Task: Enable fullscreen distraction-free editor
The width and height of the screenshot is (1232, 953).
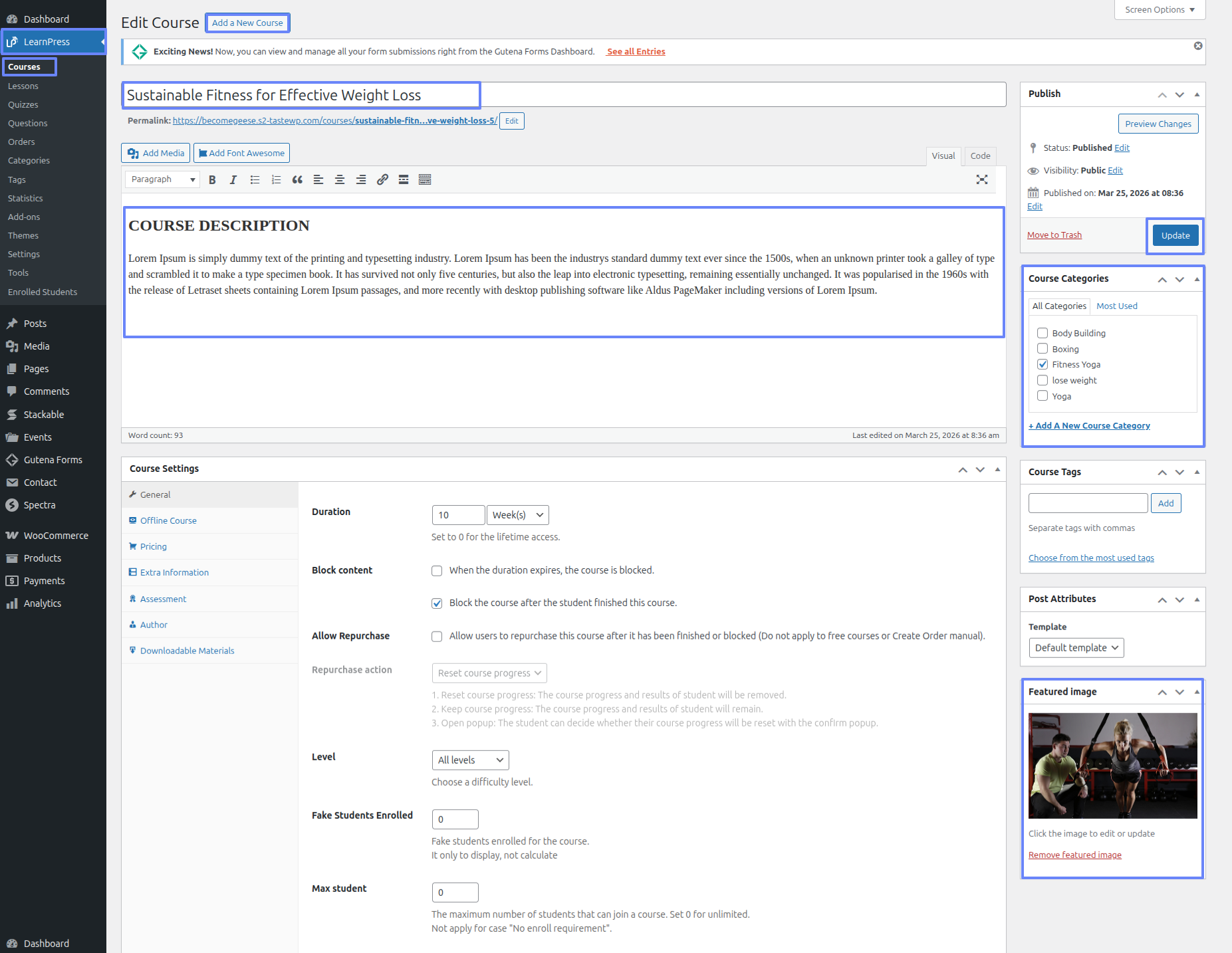Action: (x=981, y=180)
